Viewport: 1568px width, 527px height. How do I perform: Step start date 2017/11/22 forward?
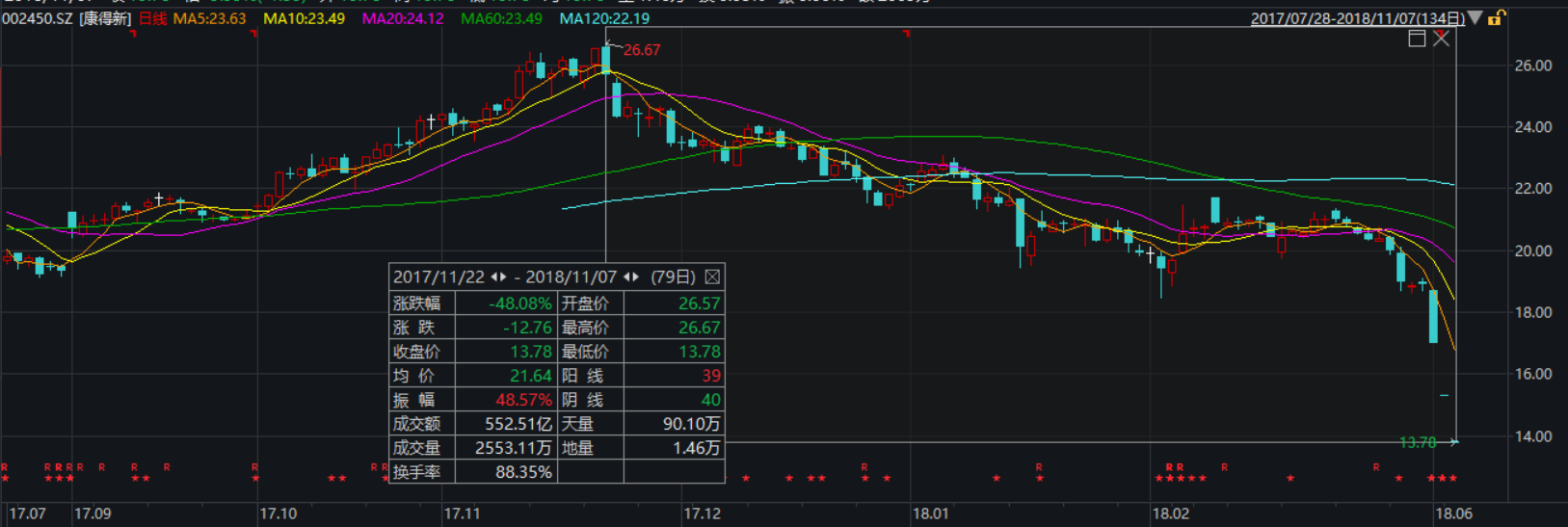pos(503,277)
